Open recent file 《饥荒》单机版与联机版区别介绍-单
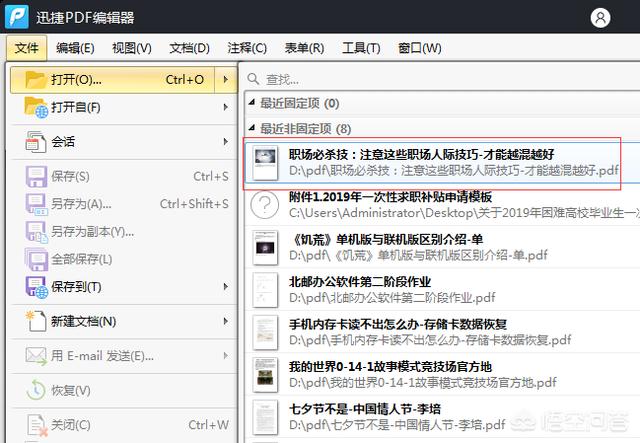Image resolution: width=640 pixels, height=443 pixels. [442, 247]
